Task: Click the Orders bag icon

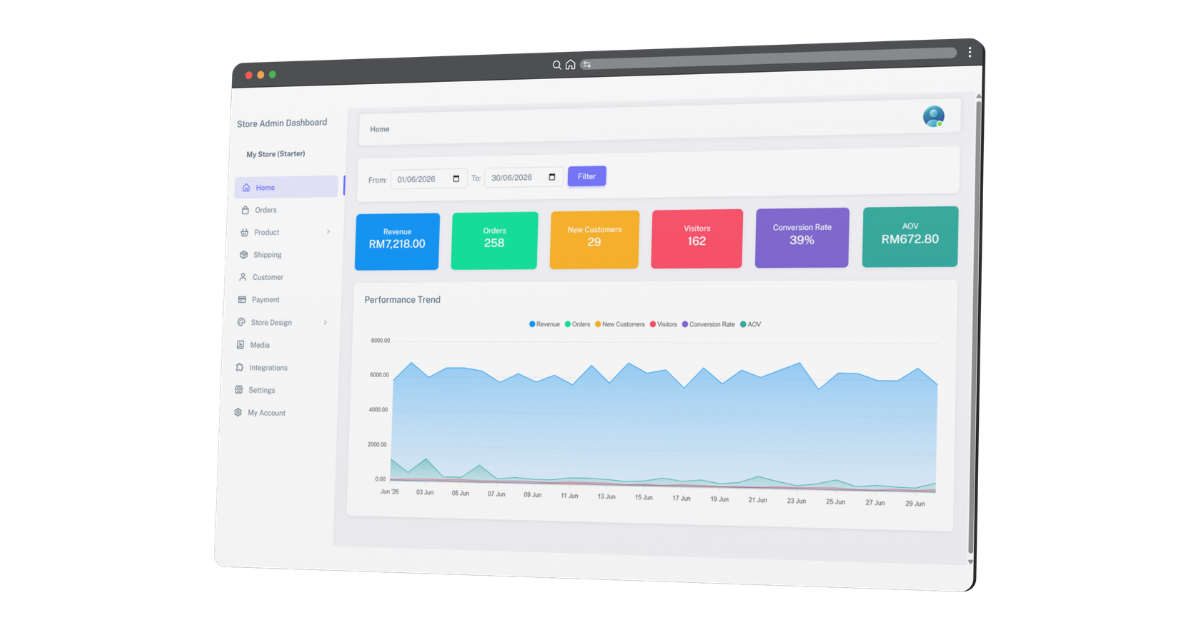Action: click(245, 210)
